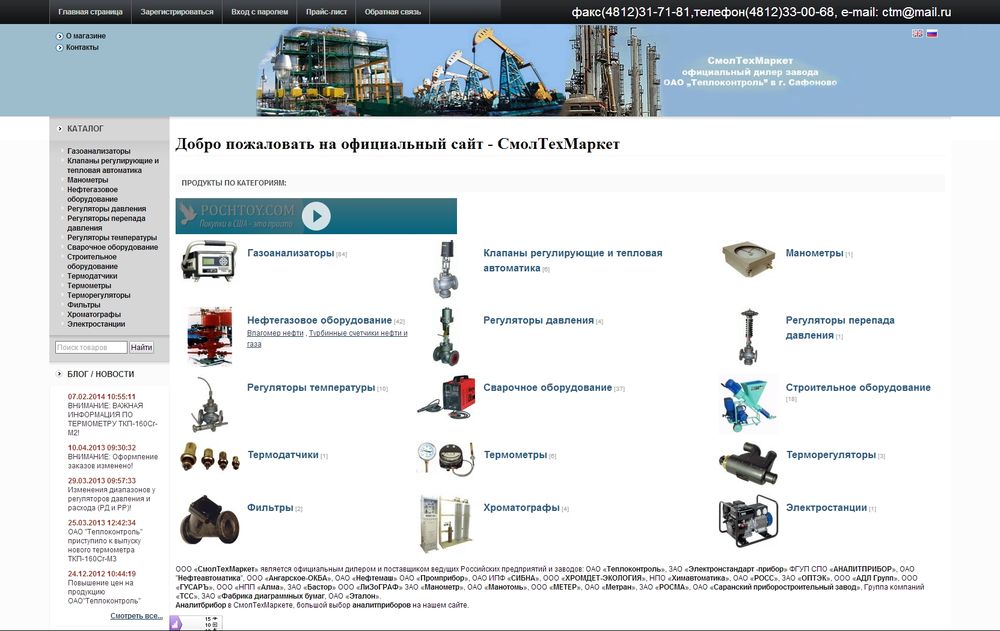
Task: Play the POCHTOY.COM banner video
Action: click(x=316, y=216)
